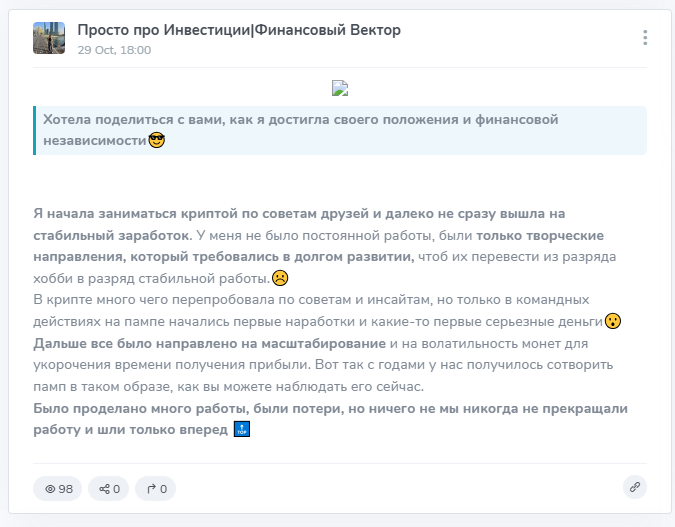The height and width of the screenshot is (527, 675).
Task: Open channel Просто про Инвестиции|Финансовый Вектор
Action: pos(239,30)
